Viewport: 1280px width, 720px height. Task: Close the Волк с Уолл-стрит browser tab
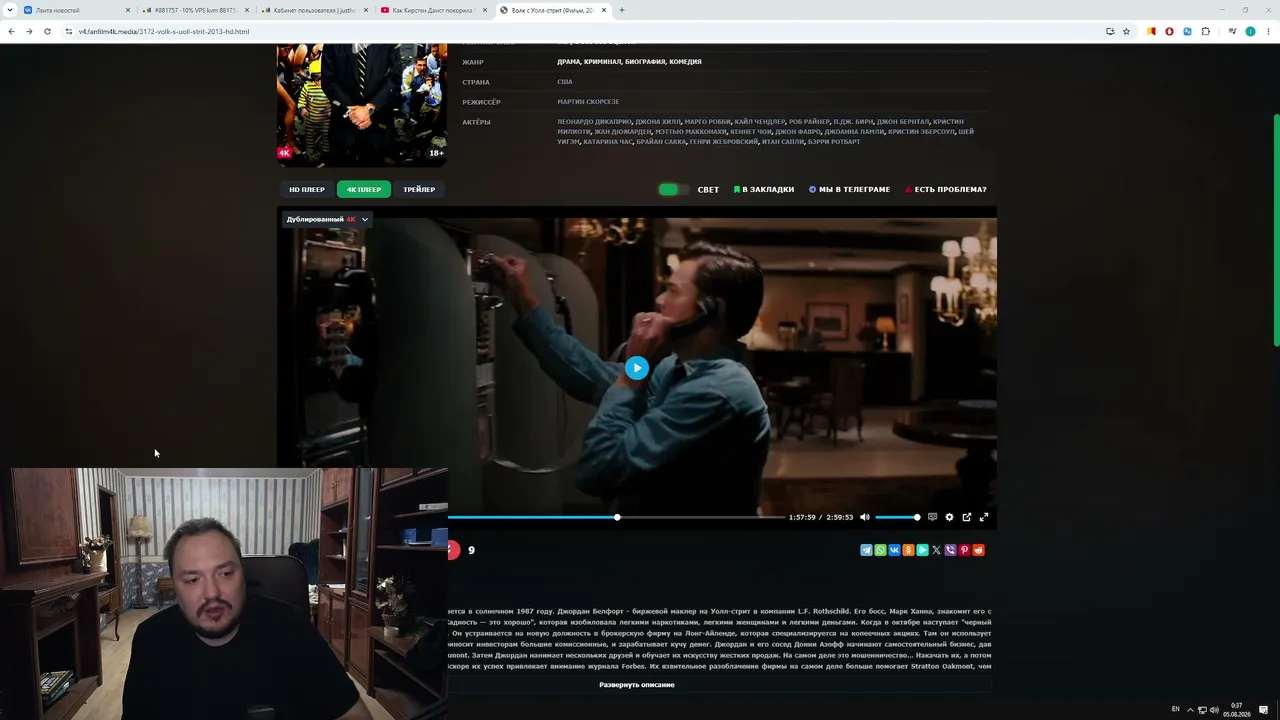coord(604,10)
